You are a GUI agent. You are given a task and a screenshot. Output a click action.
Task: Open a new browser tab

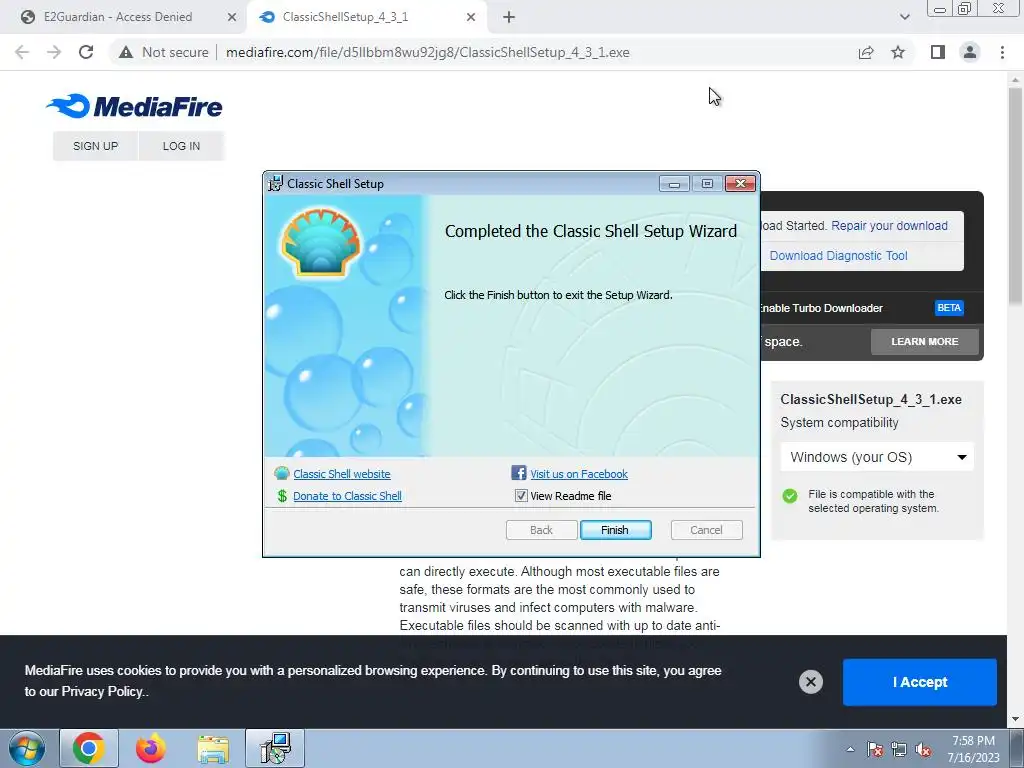[x=509, y=17]
